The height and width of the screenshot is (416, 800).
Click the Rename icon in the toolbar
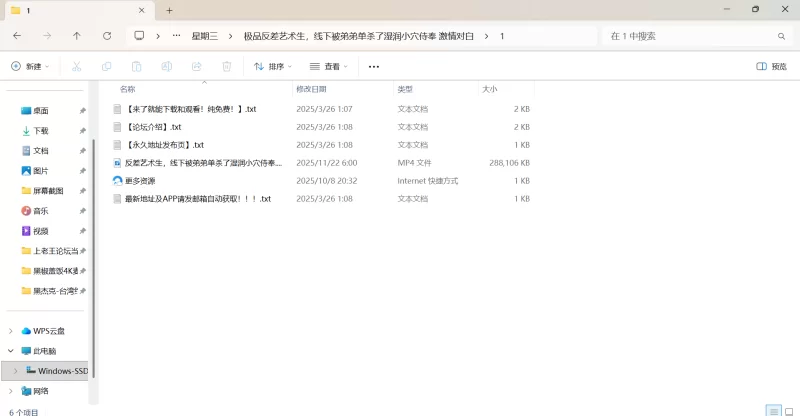(167, 66)
